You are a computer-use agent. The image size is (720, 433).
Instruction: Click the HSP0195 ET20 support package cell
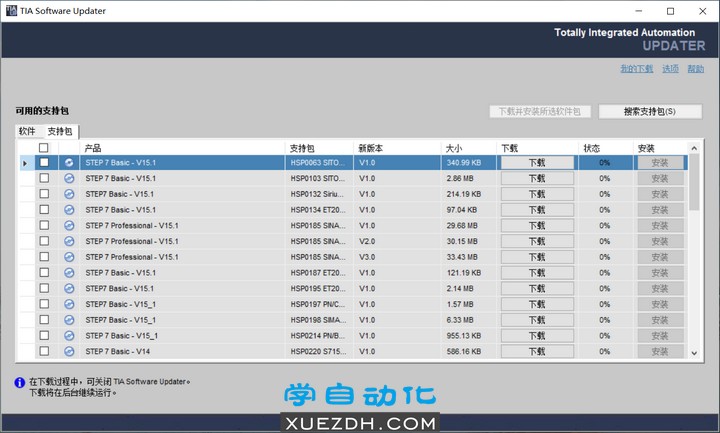tap(318, 288)
